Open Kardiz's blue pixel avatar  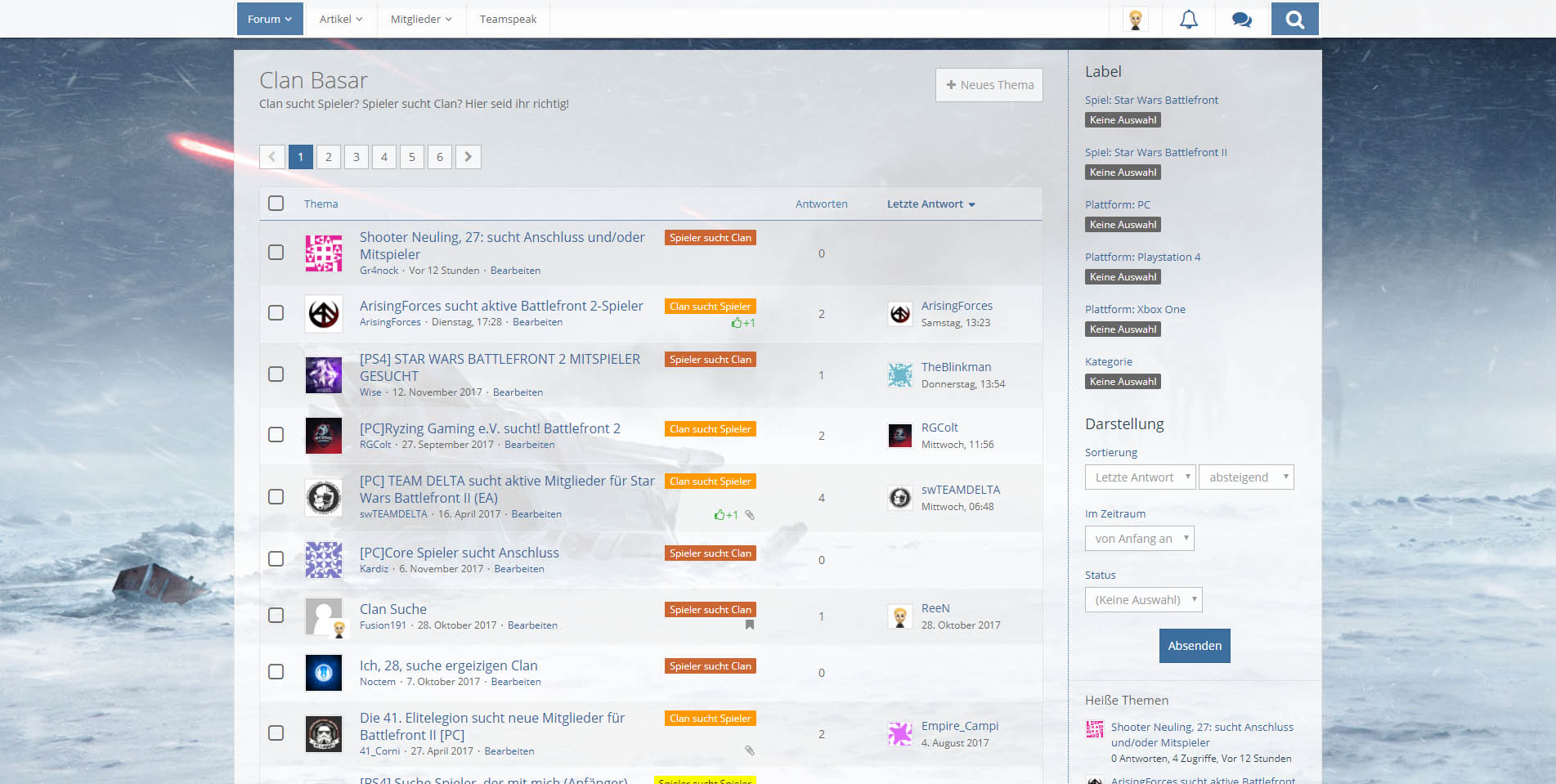[324, 559]
